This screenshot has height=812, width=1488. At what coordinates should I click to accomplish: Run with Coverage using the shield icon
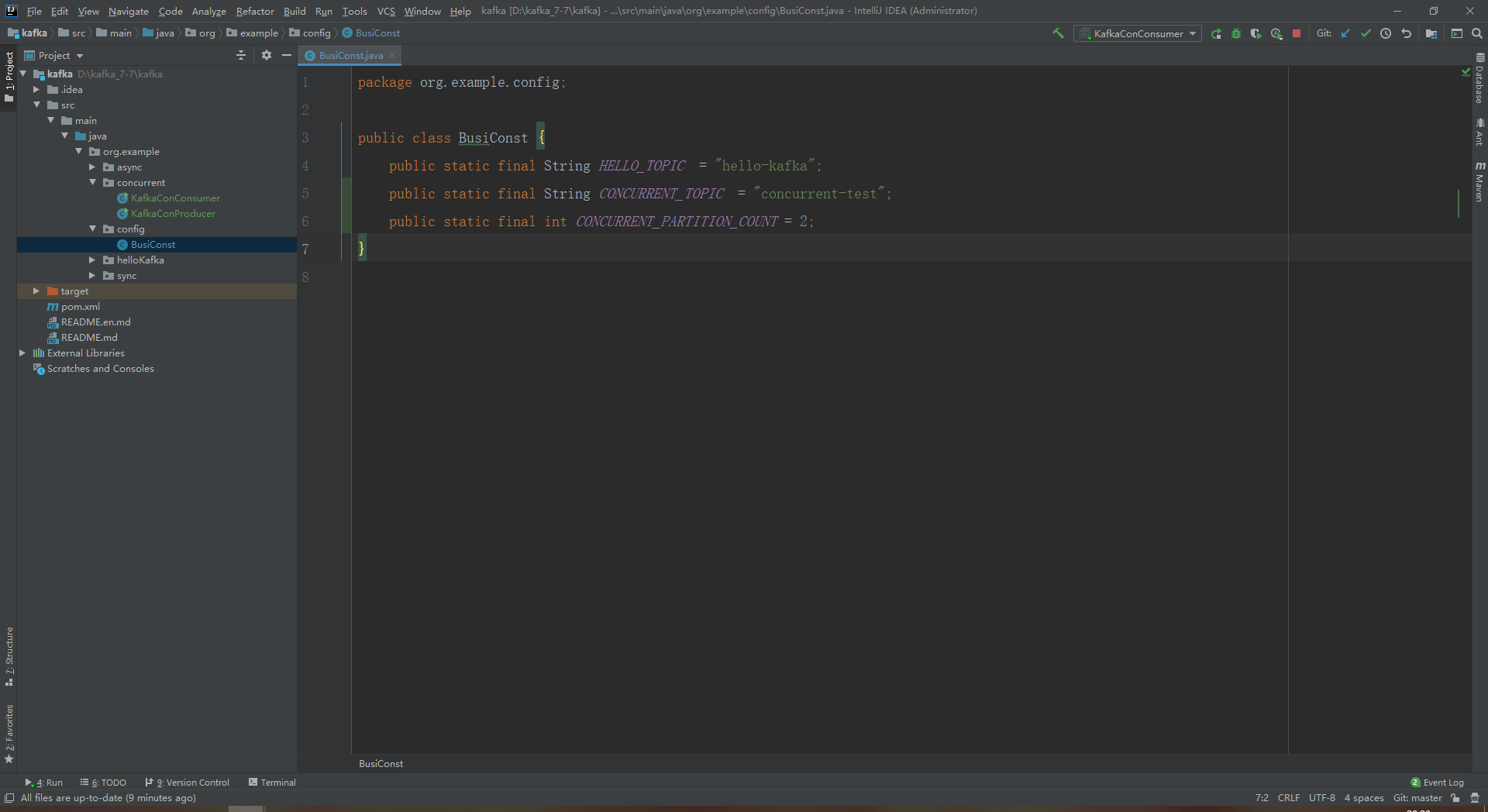pyautogui.click(x=1256, y=33)
